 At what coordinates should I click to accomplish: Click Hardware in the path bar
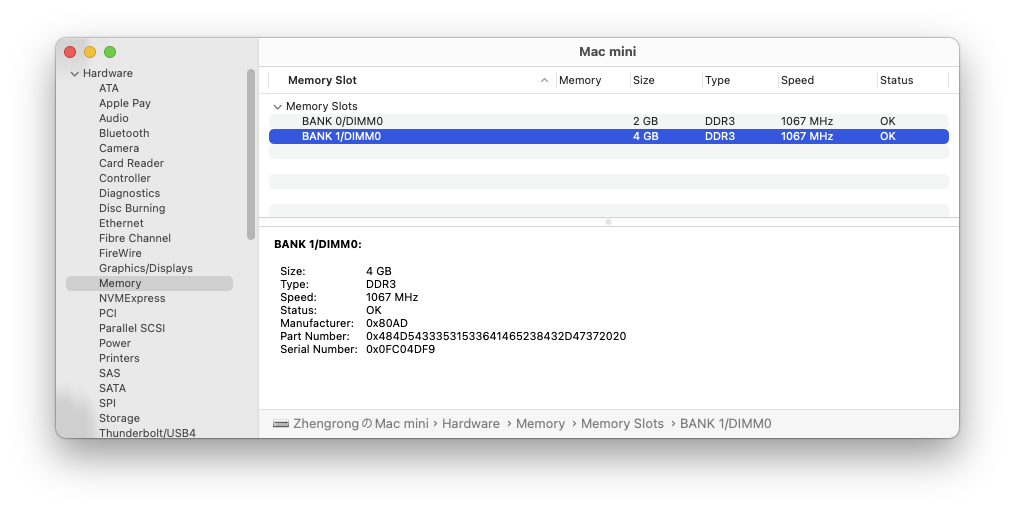[471, 424]
